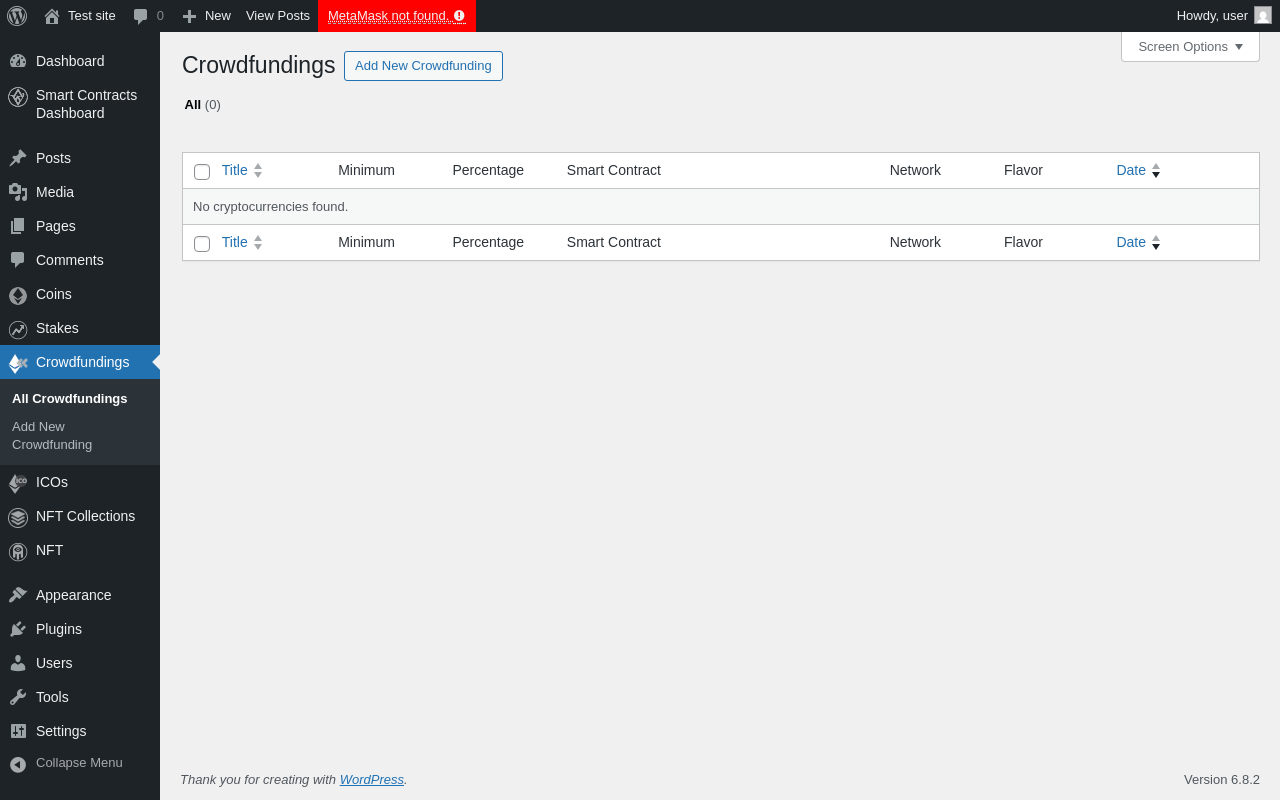1280x800 pixels.
Task: Open Add New Crowdfunding submenu item
Action: [x=52, y=436]
